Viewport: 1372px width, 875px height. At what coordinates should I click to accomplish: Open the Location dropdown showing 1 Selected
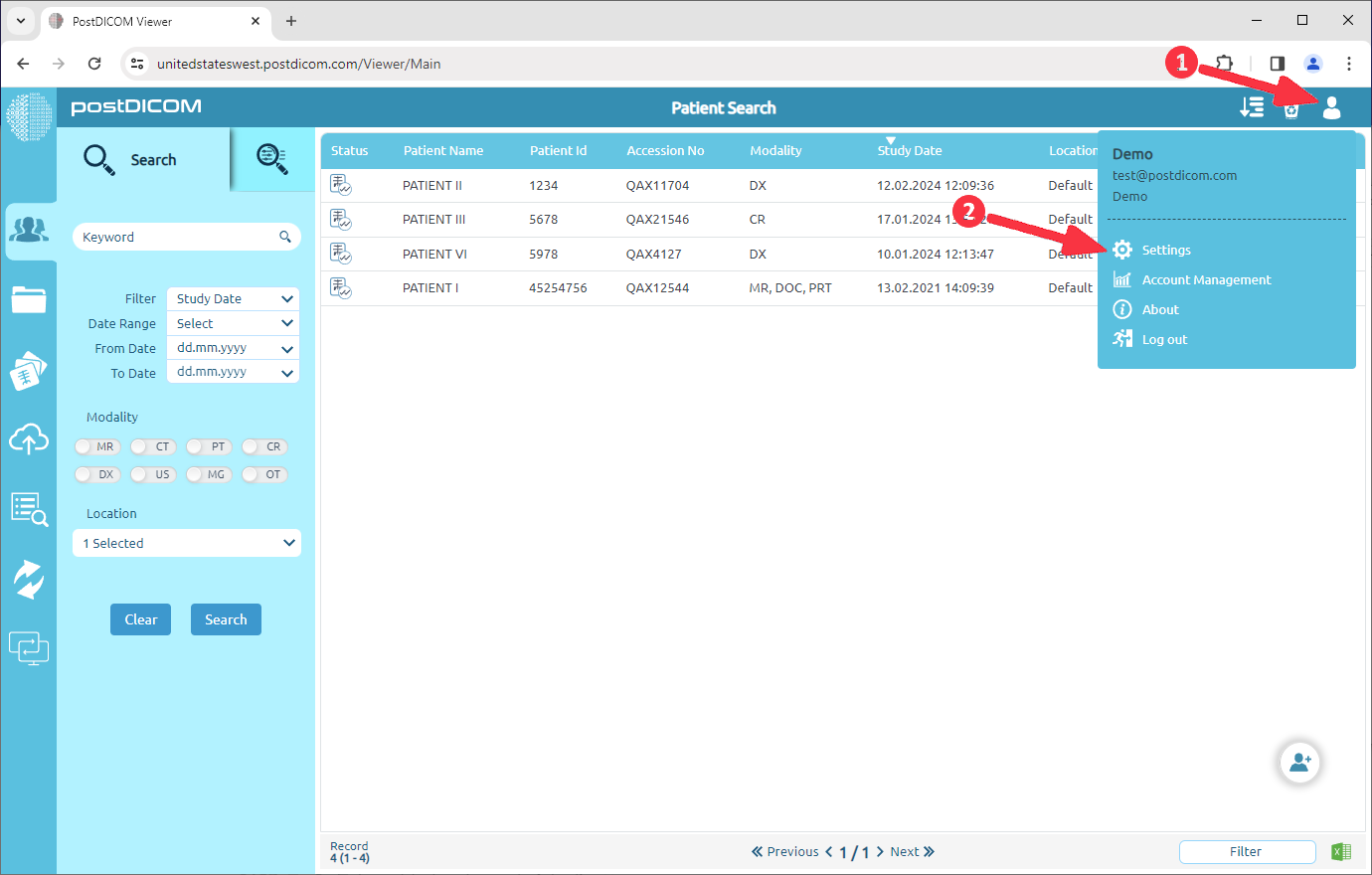pos(186,543)
